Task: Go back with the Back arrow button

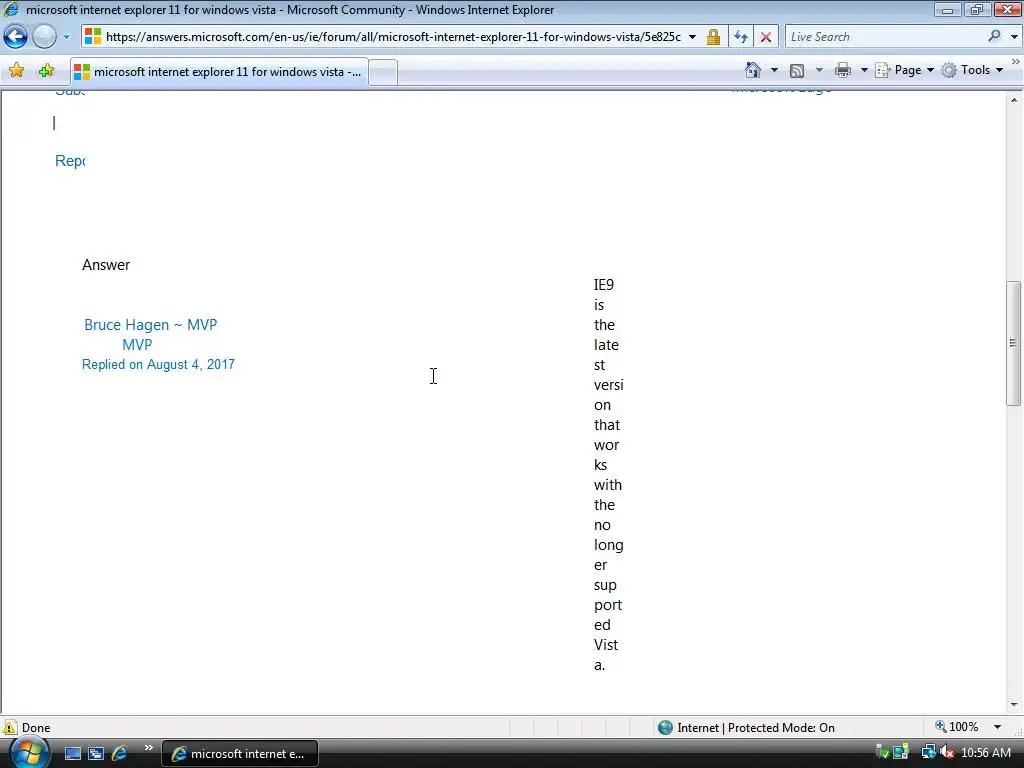Action: [16, 37]
